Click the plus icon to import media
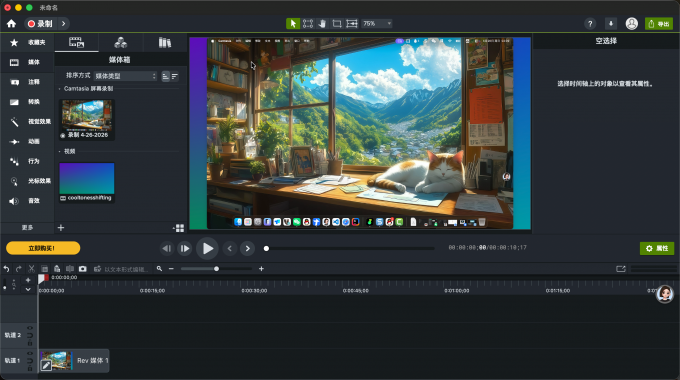 coord(61,228)
